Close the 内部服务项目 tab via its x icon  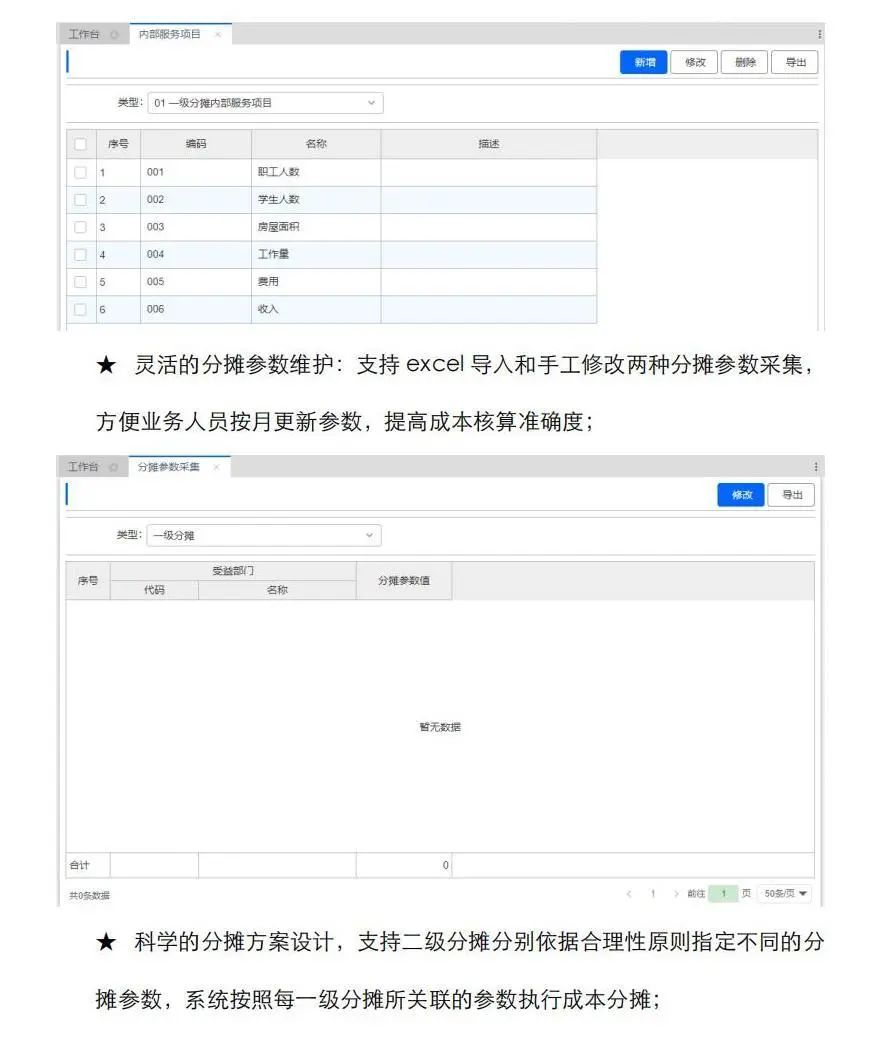tap(218, 35)
